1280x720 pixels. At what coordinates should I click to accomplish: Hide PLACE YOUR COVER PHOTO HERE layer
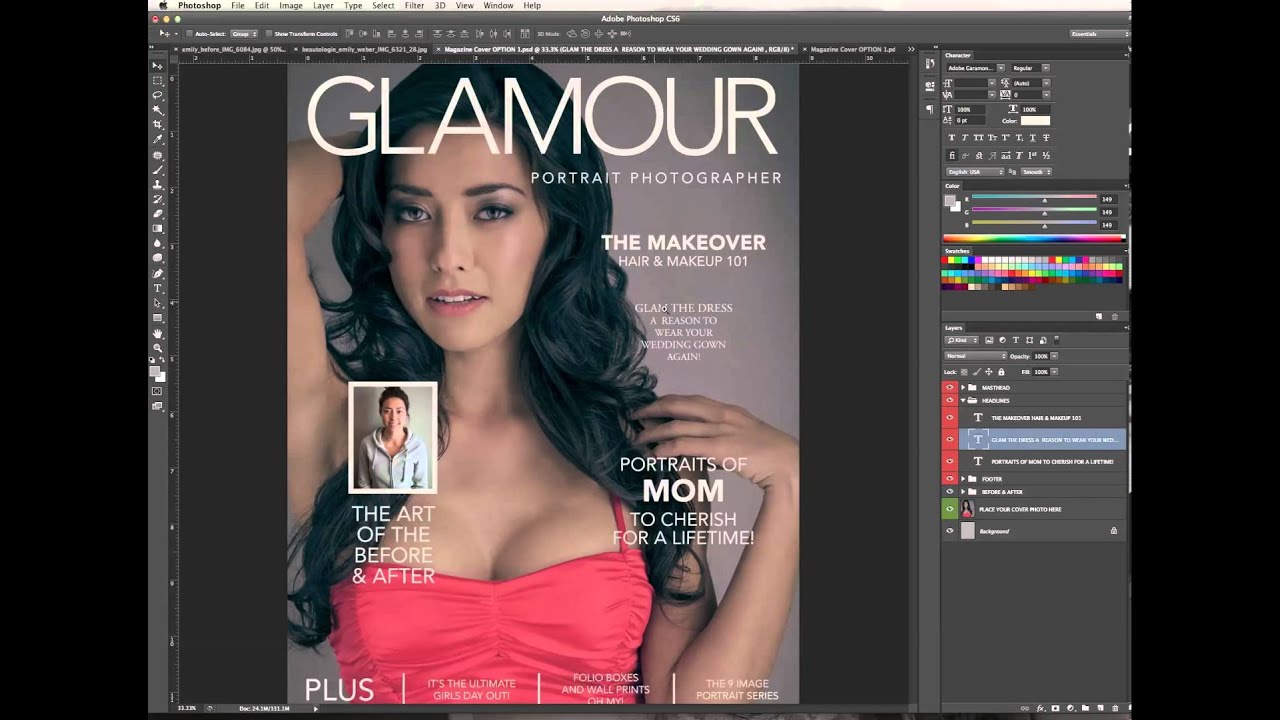pos(950,509)
